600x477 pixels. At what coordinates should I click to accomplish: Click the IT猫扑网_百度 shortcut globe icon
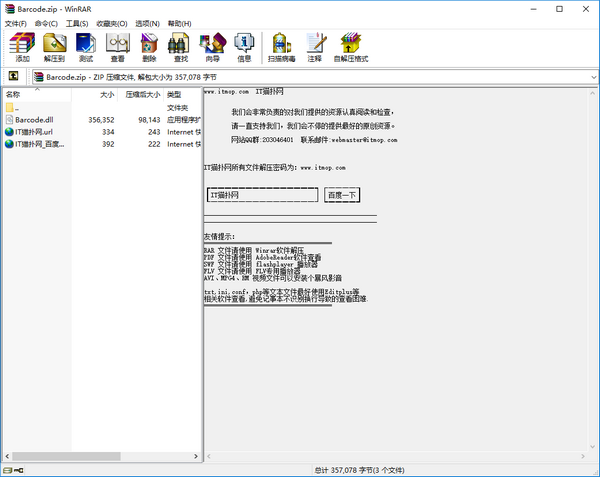[x=10, y=144]
